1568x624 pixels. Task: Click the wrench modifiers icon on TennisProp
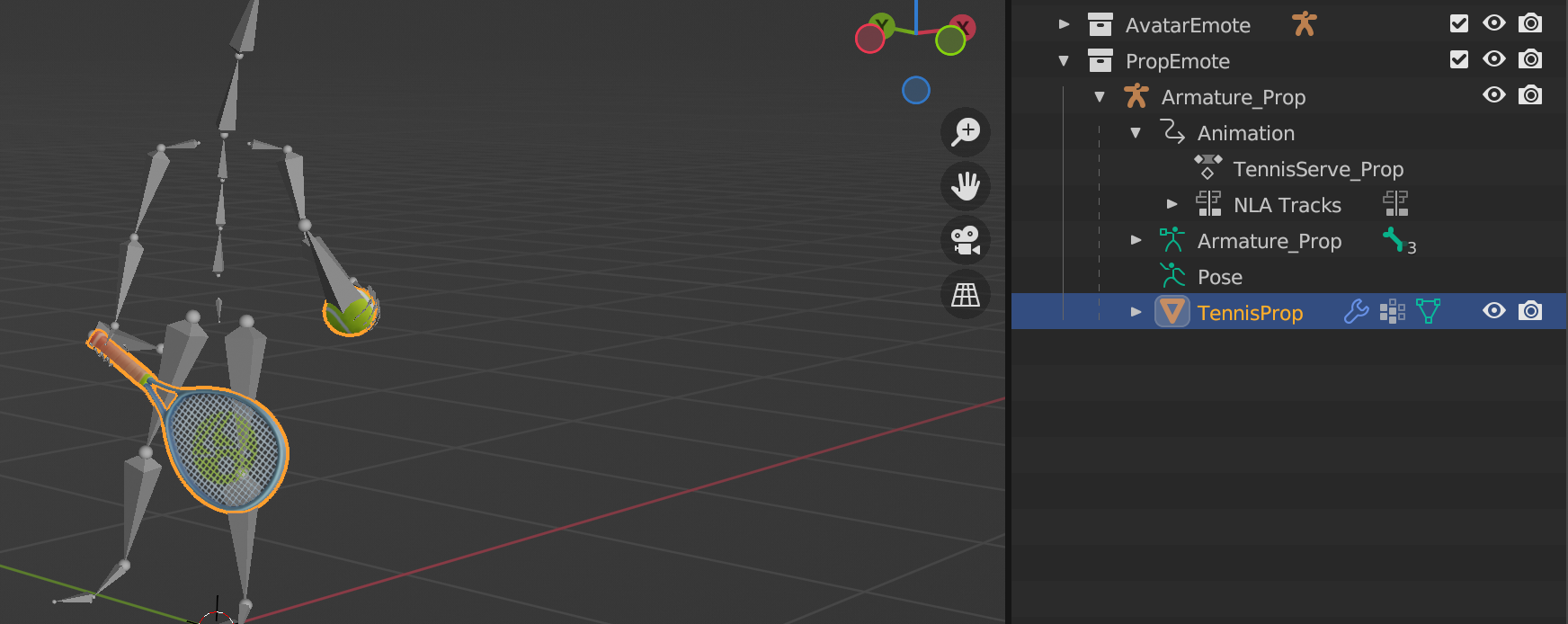coord(1356,312)
